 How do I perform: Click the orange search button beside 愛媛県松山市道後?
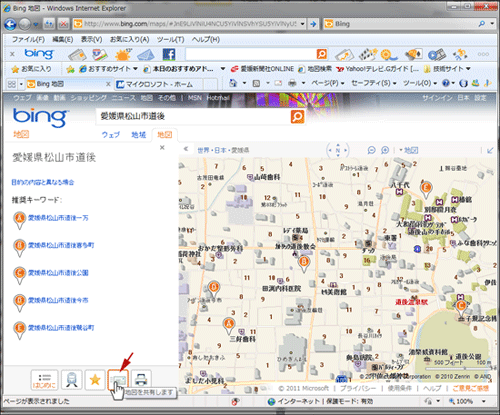click(x=297, y=116)
